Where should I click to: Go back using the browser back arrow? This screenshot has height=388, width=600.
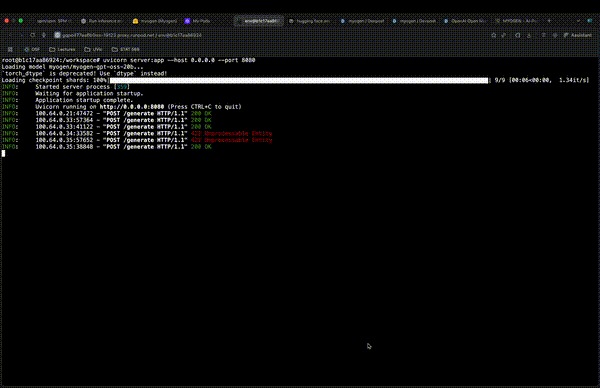(10, 35)
